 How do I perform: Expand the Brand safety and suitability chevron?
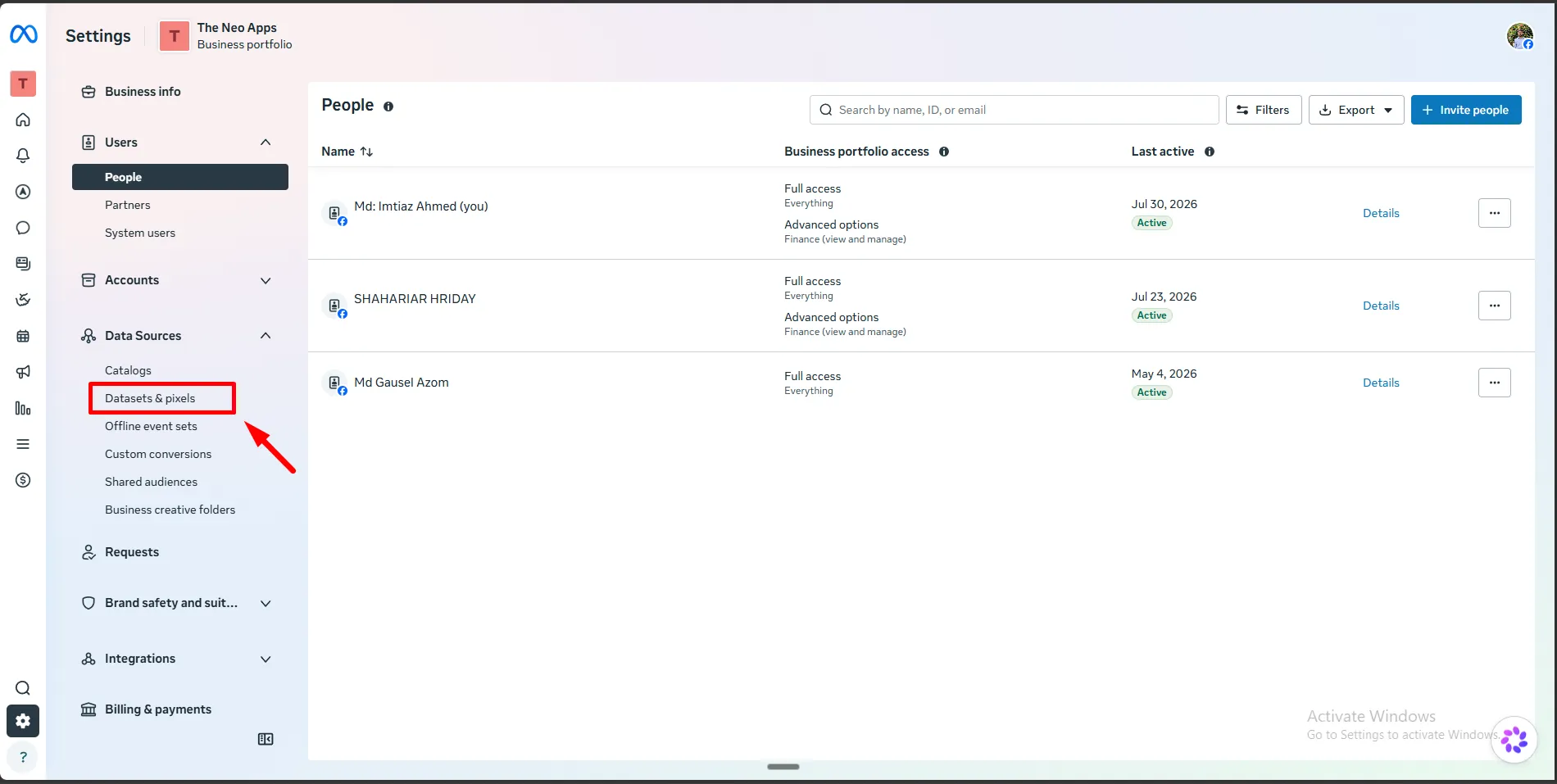(266, 603)
